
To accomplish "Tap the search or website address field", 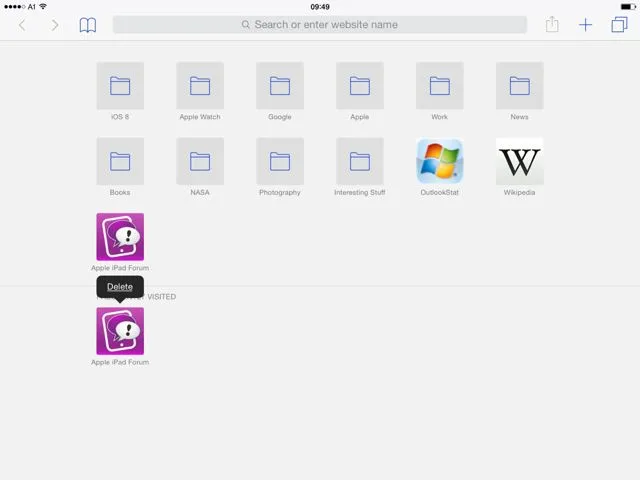I will tap(320, 24).
